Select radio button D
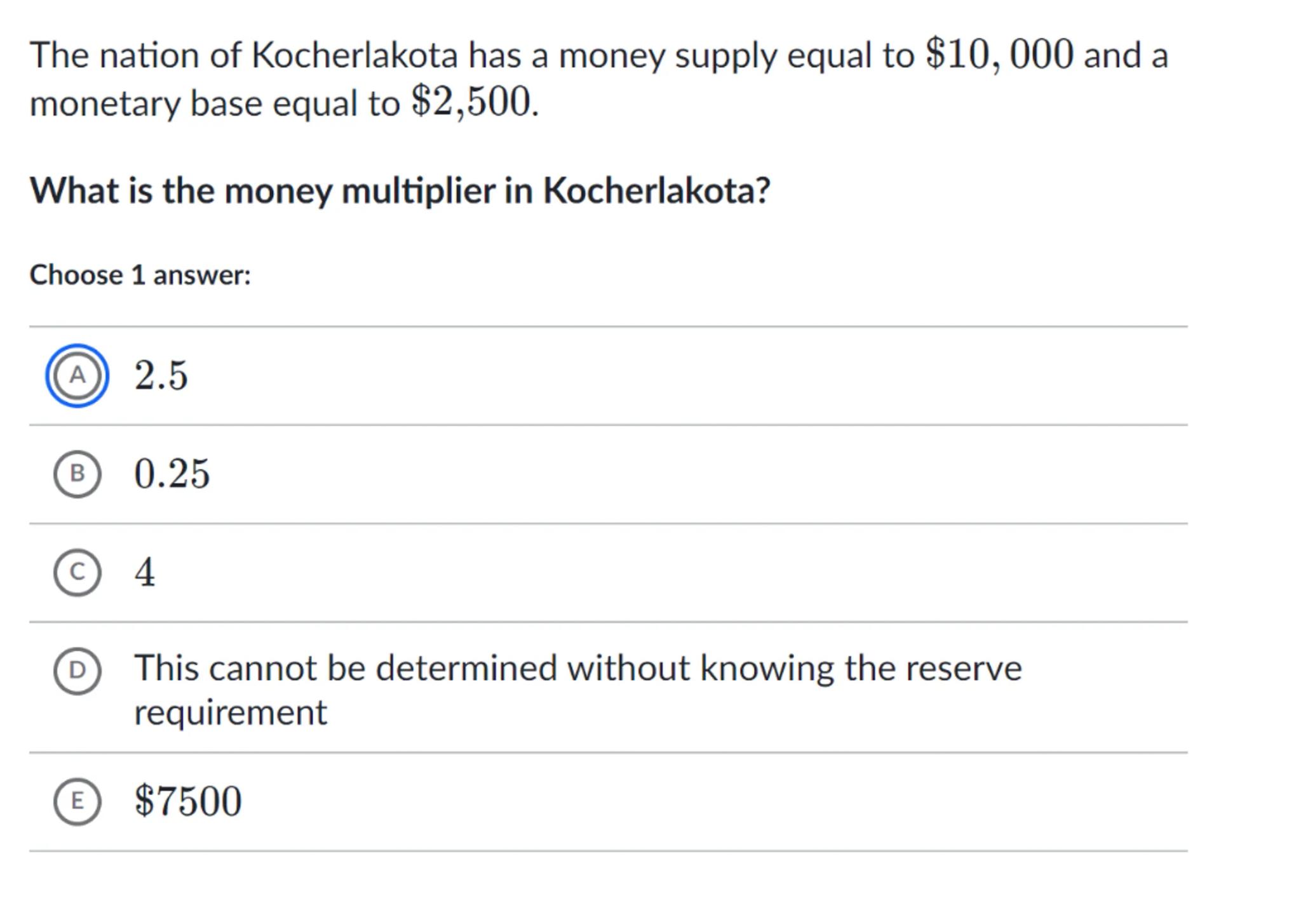This screenshot has width=1301, height=924. [77, 671]
